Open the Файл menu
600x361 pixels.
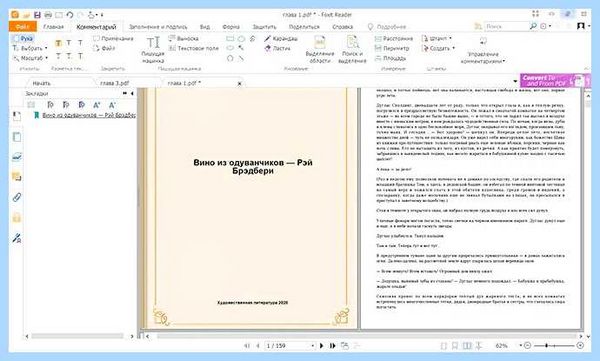point(23,26)
